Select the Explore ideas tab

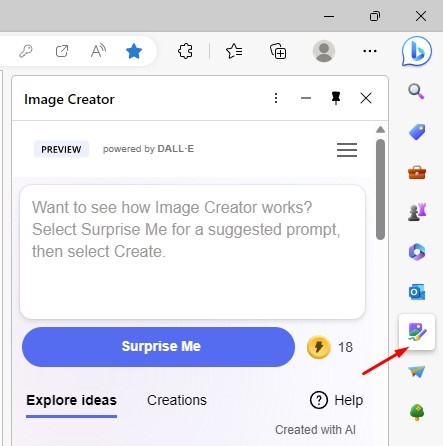click(71, 400)
